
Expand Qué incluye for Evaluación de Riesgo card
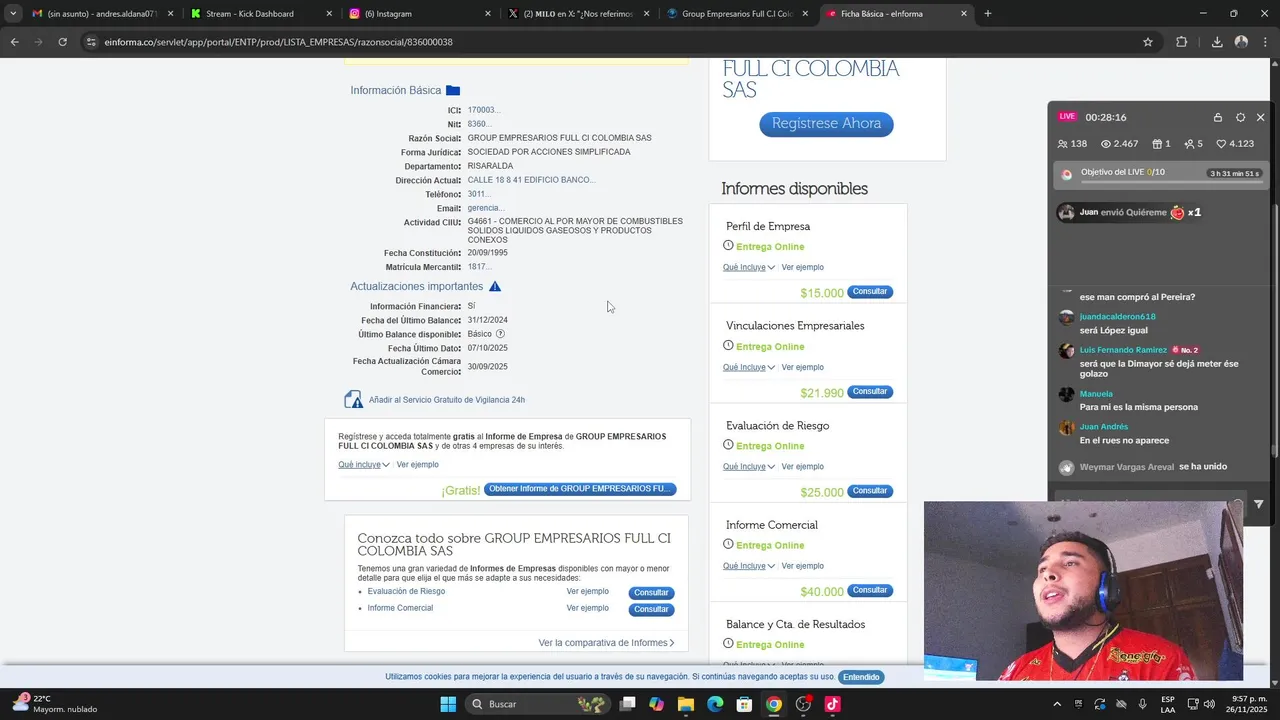click(x=749, y=467)
